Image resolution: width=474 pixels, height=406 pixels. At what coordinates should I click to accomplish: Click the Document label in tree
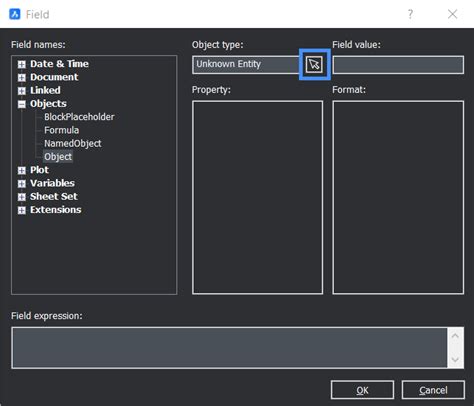54,77
